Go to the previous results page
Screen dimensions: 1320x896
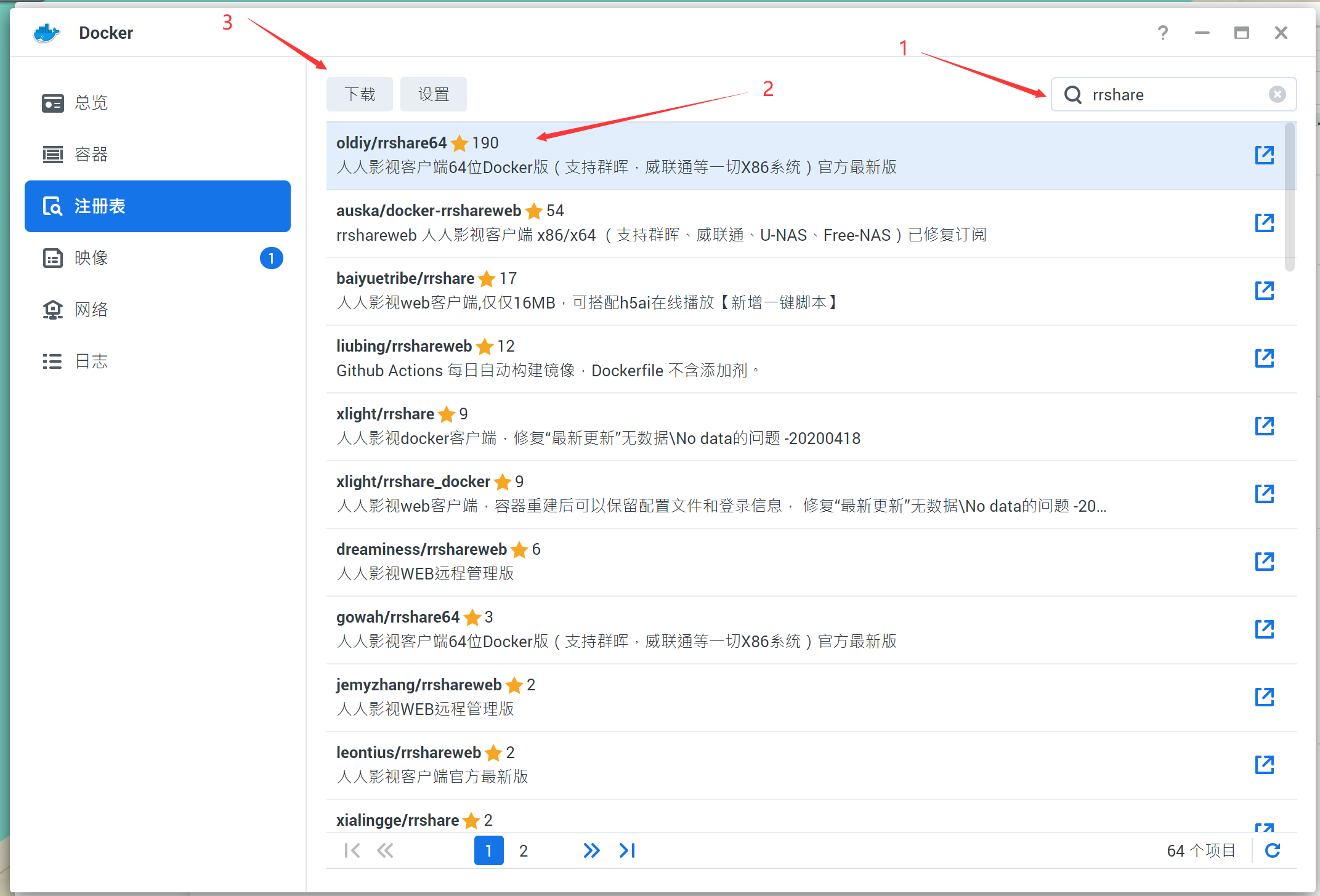tap(386, 850)
